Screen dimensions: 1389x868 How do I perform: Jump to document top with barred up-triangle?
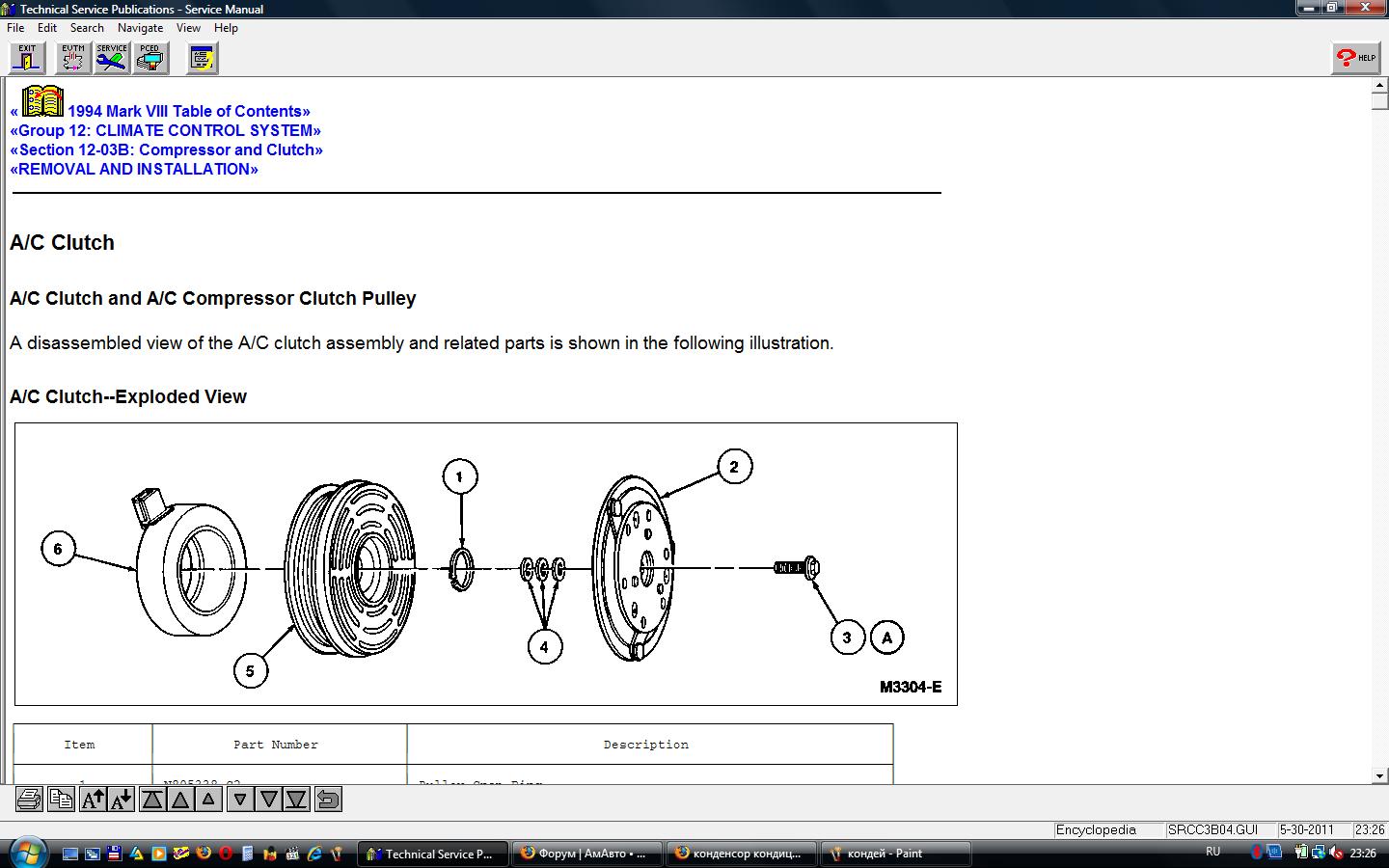coord(152,800)
